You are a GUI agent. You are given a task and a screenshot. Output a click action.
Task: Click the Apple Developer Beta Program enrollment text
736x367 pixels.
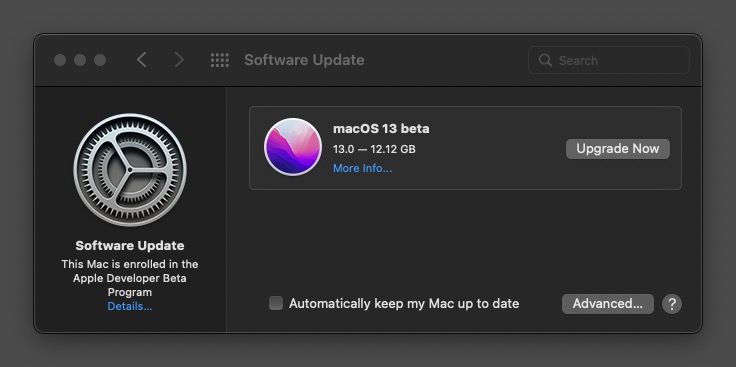[130, 278]
